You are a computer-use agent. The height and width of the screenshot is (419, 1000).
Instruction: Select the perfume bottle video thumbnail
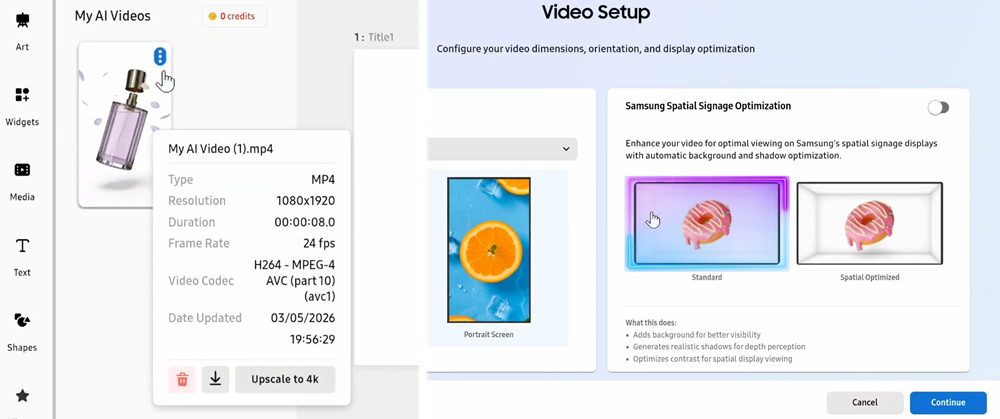coord(122,125)
